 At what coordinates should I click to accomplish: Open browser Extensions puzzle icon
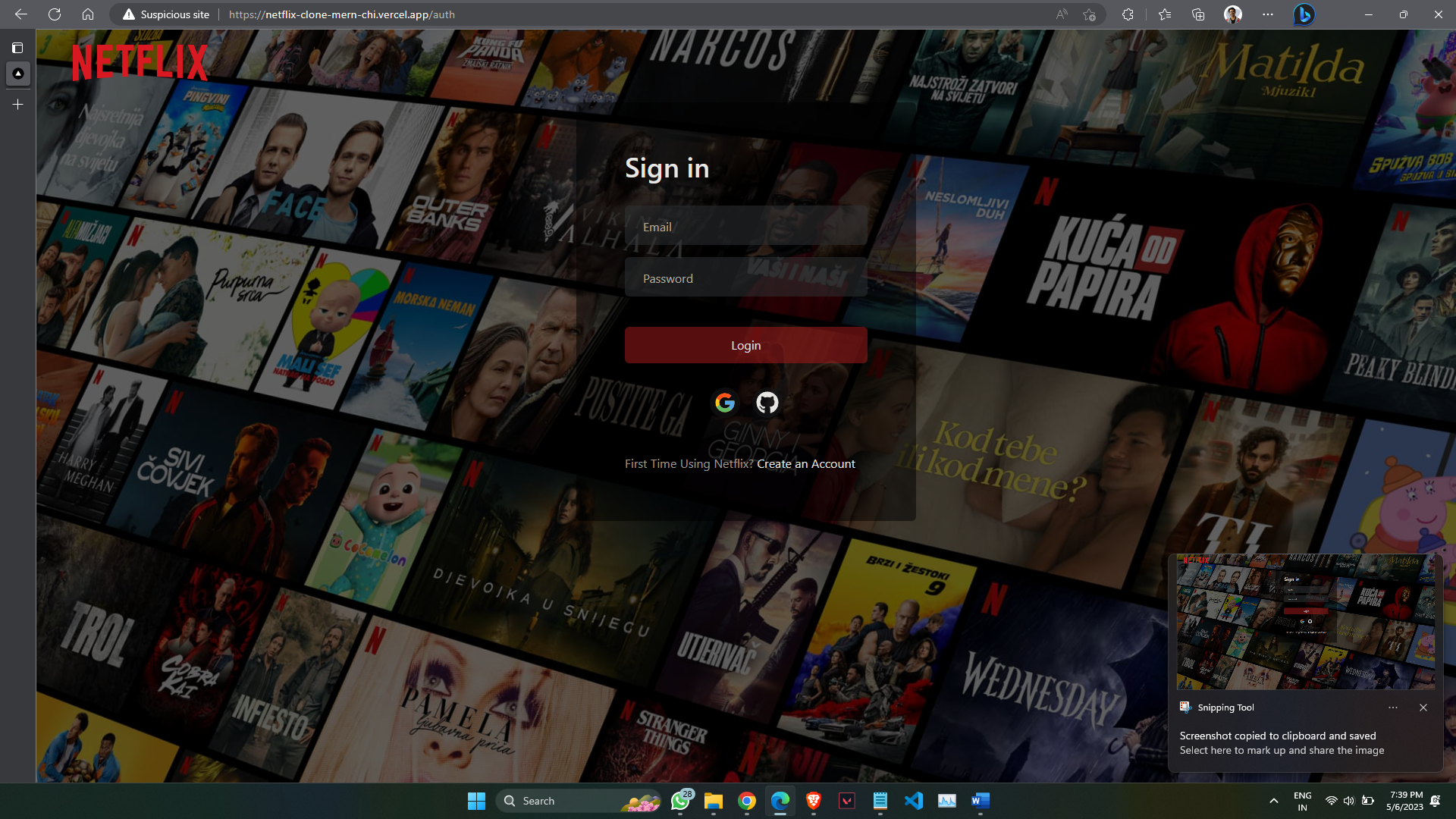(1128, 14)
